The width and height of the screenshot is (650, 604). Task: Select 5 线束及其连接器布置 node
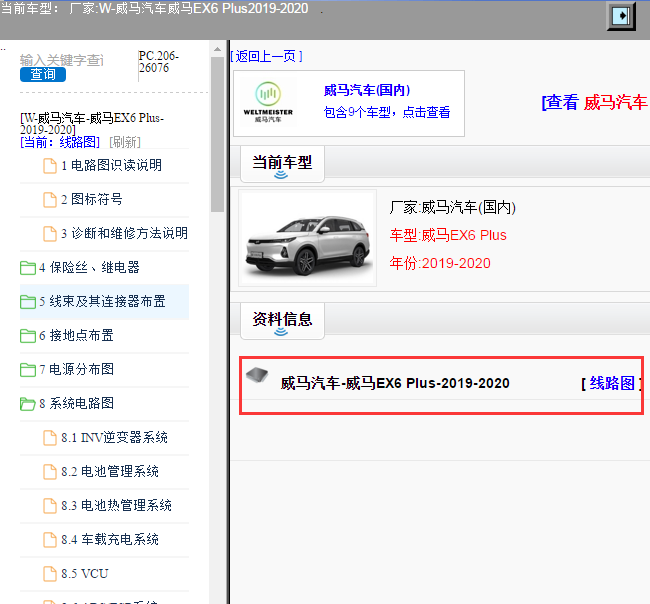pyautogui.click(x=102, y=302)
